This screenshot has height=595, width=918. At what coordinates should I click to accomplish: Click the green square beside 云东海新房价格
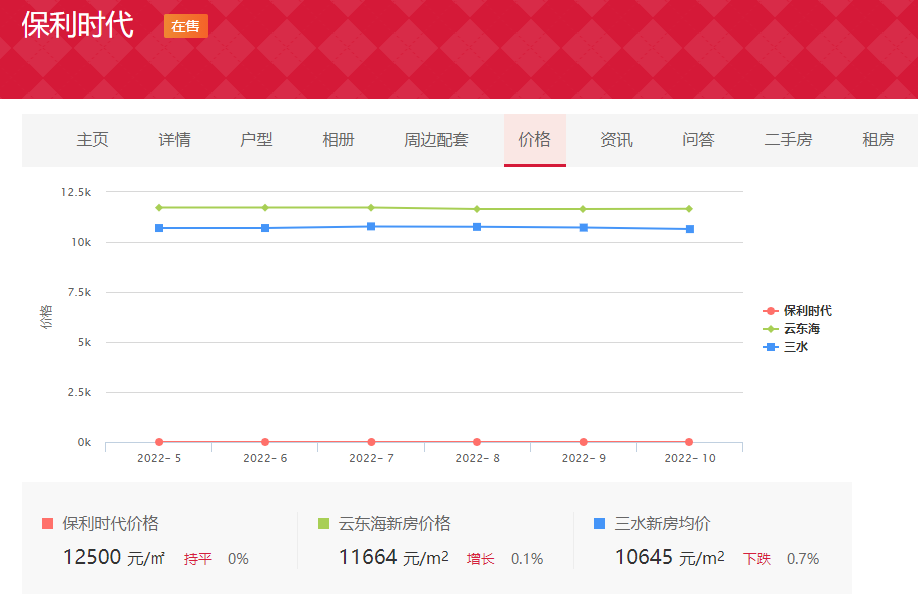click(323, 524)
